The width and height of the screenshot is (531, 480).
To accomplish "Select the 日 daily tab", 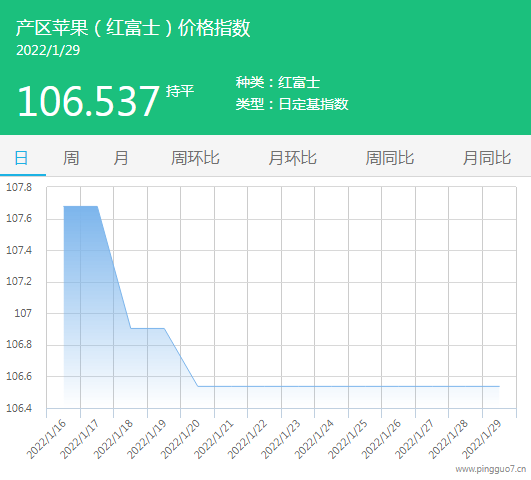I will pyautogui.click(x=21, y=158).
